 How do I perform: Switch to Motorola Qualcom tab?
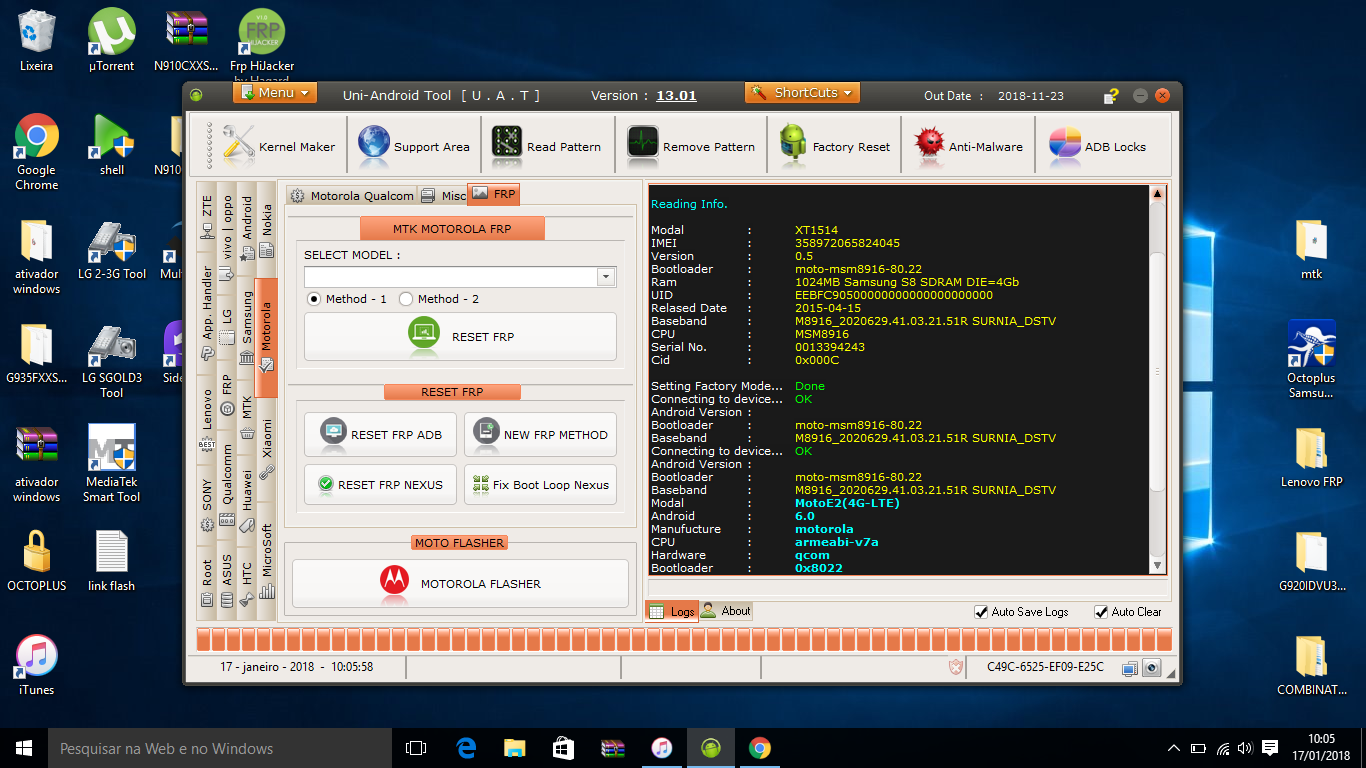click(351, 195)
